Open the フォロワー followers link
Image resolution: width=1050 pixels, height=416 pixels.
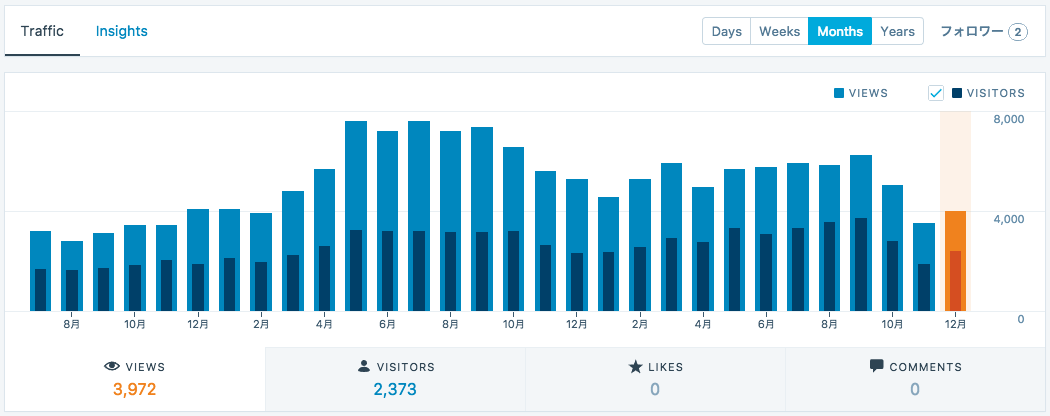pyautogui.click(x=971, y=31)
